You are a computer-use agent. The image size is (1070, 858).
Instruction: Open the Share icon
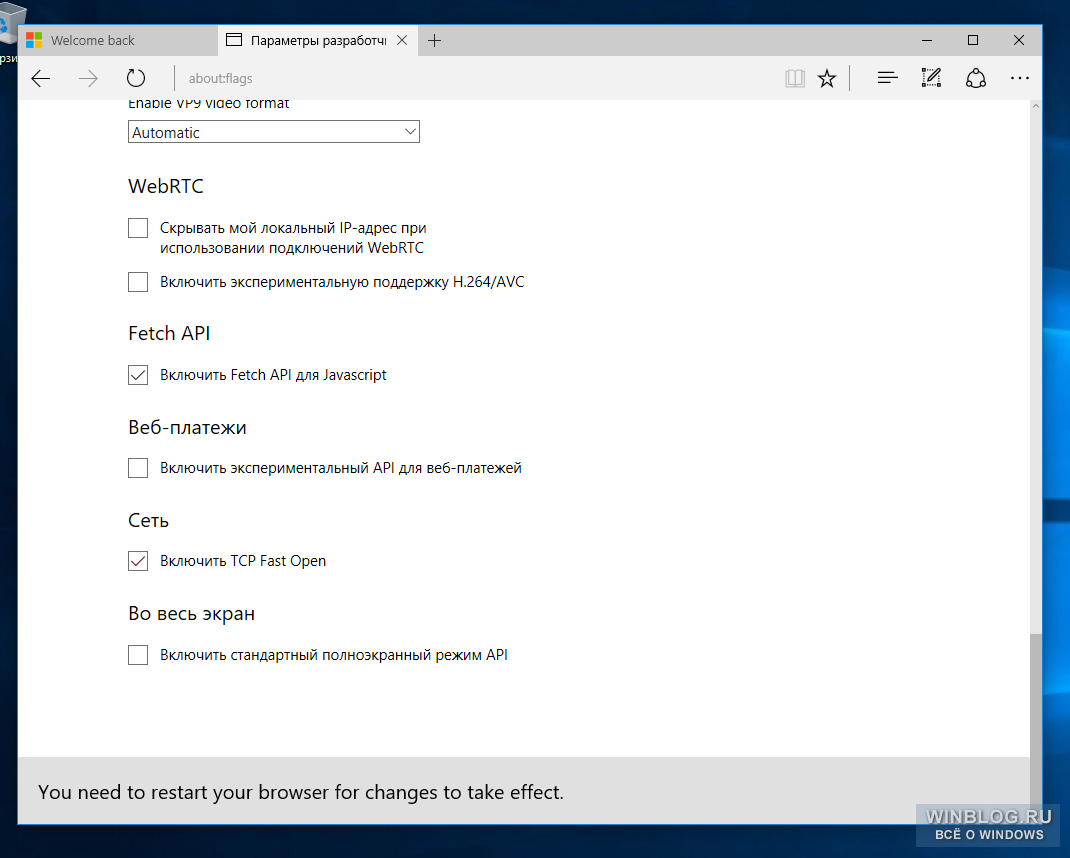976,78
